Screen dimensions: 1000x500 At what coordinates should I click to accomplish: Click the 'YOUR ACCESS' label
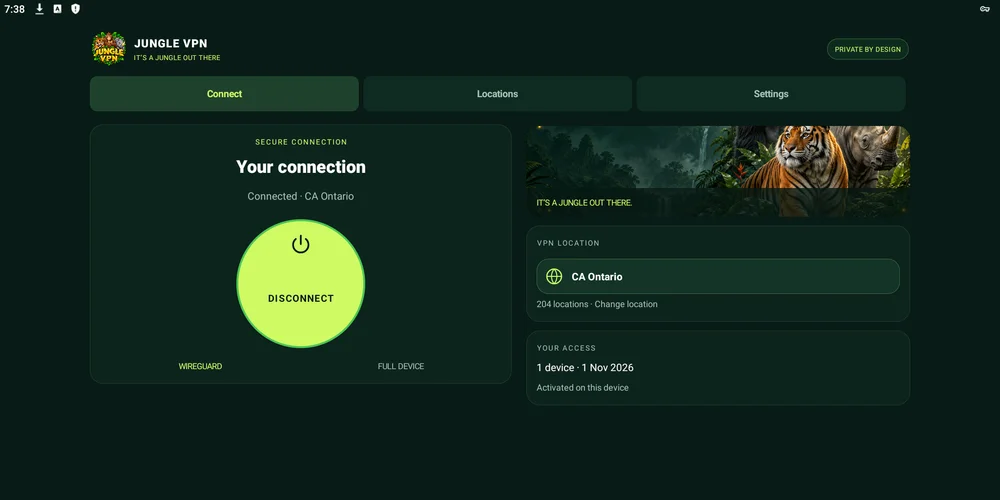coord(566,348)
